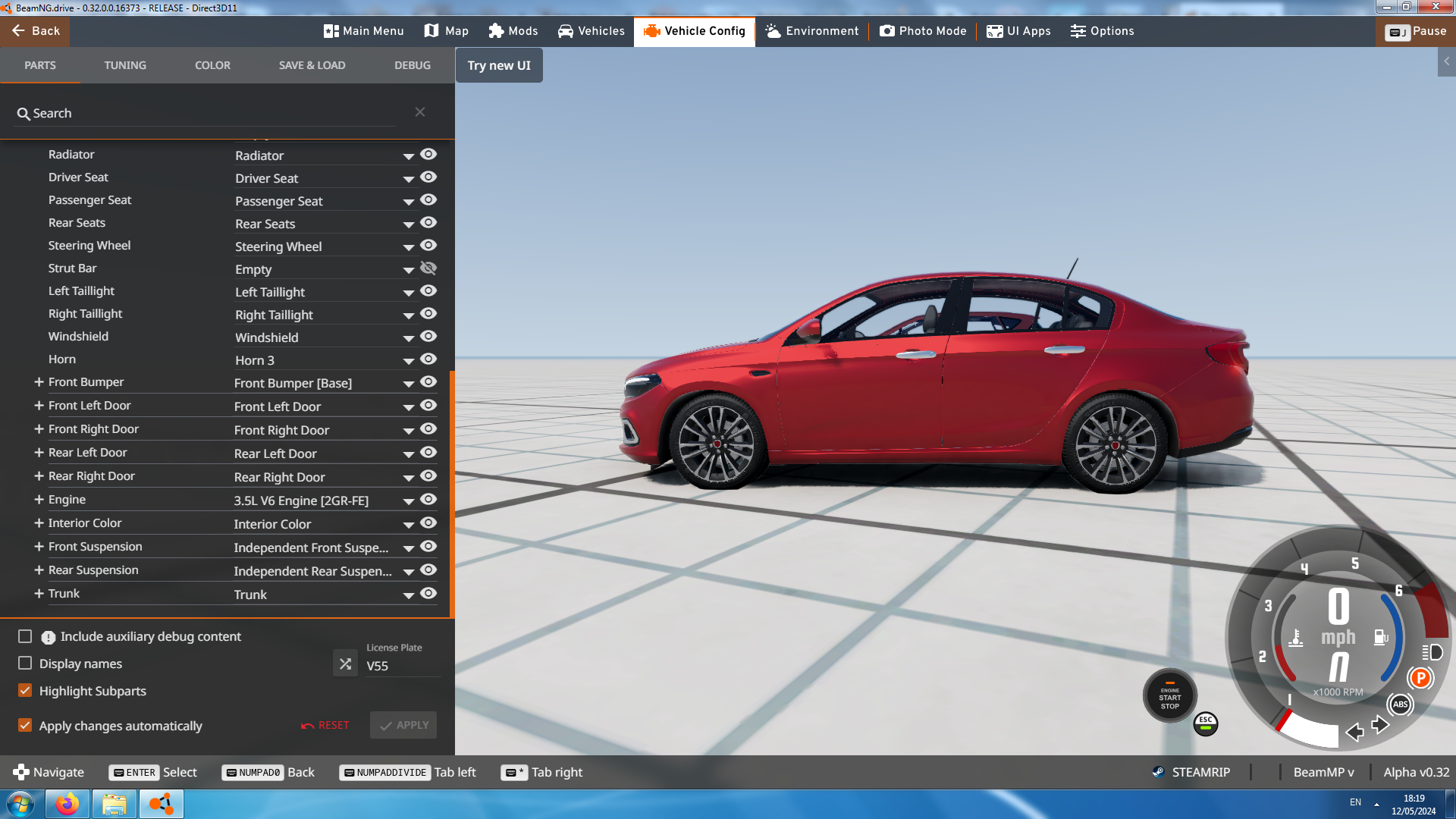Toggle visibility of the Windshield
Screen dimensions: 1456x819
(428, 336)
